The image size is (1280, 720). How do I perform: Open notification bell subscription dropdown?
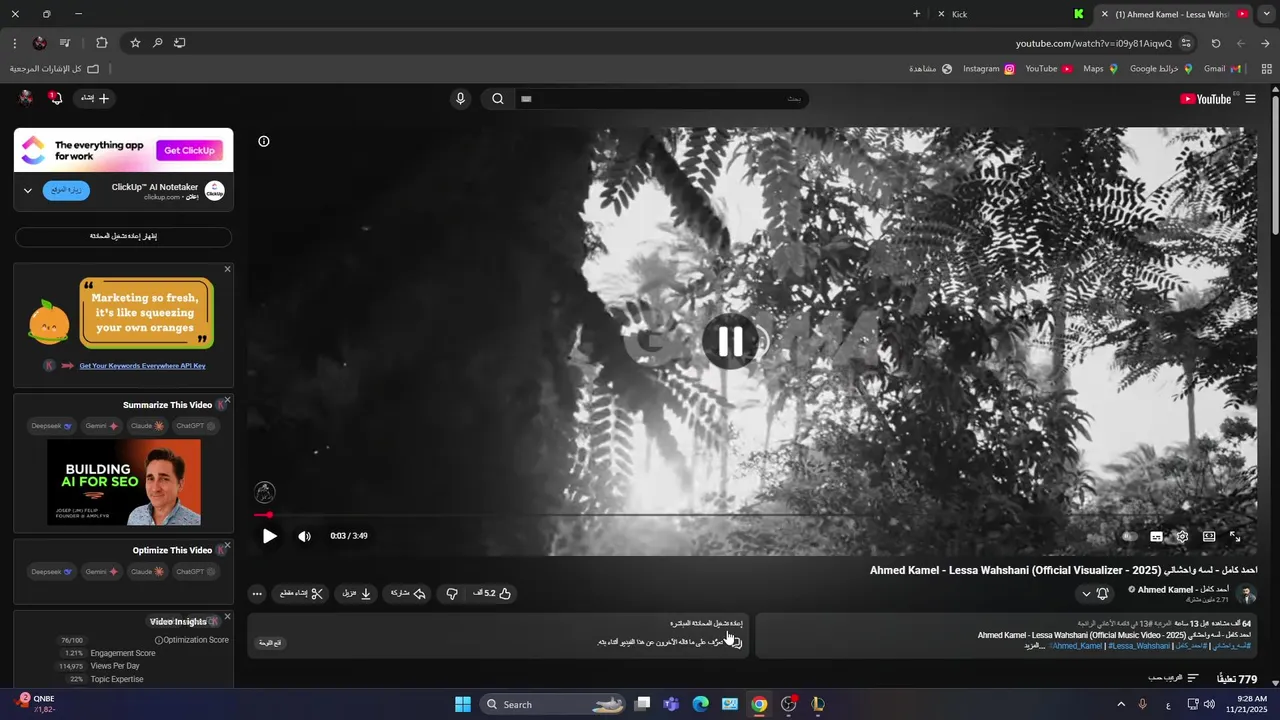coord(1094,594)
